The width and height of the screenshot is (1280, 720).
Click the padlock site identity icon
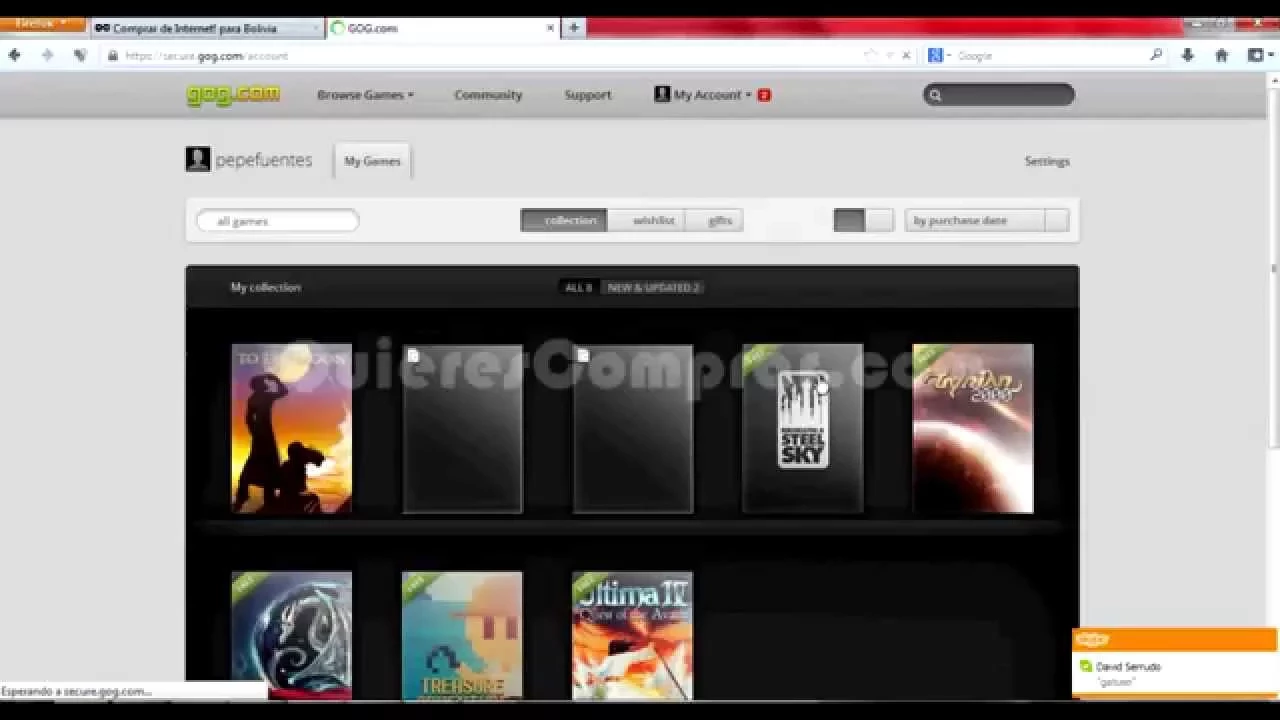113,56
